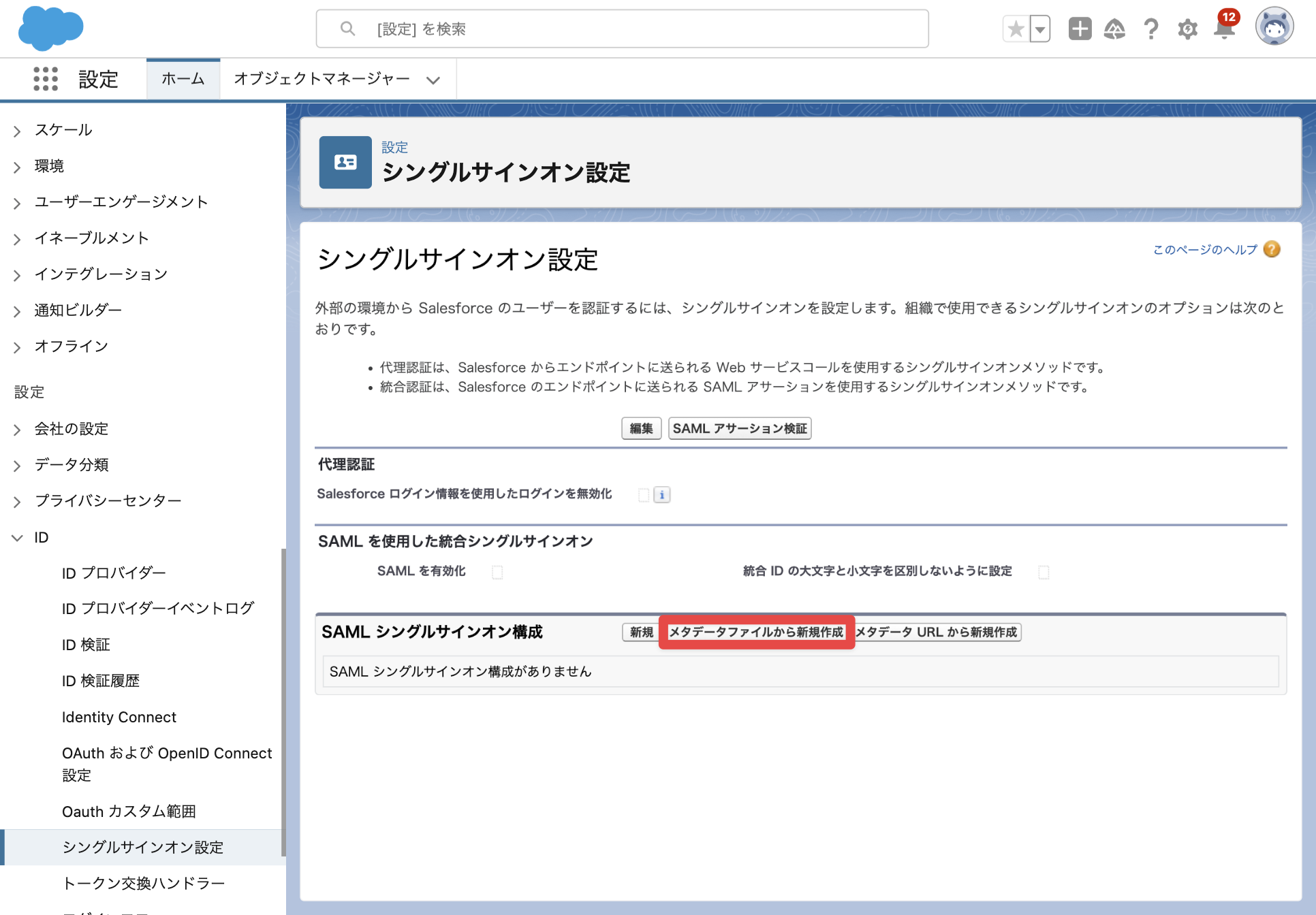1316x915 pixels.
Task: Toggle the Salesforce ログイン情報を使用したログインを無効化 checkbox
Action: 643,495
